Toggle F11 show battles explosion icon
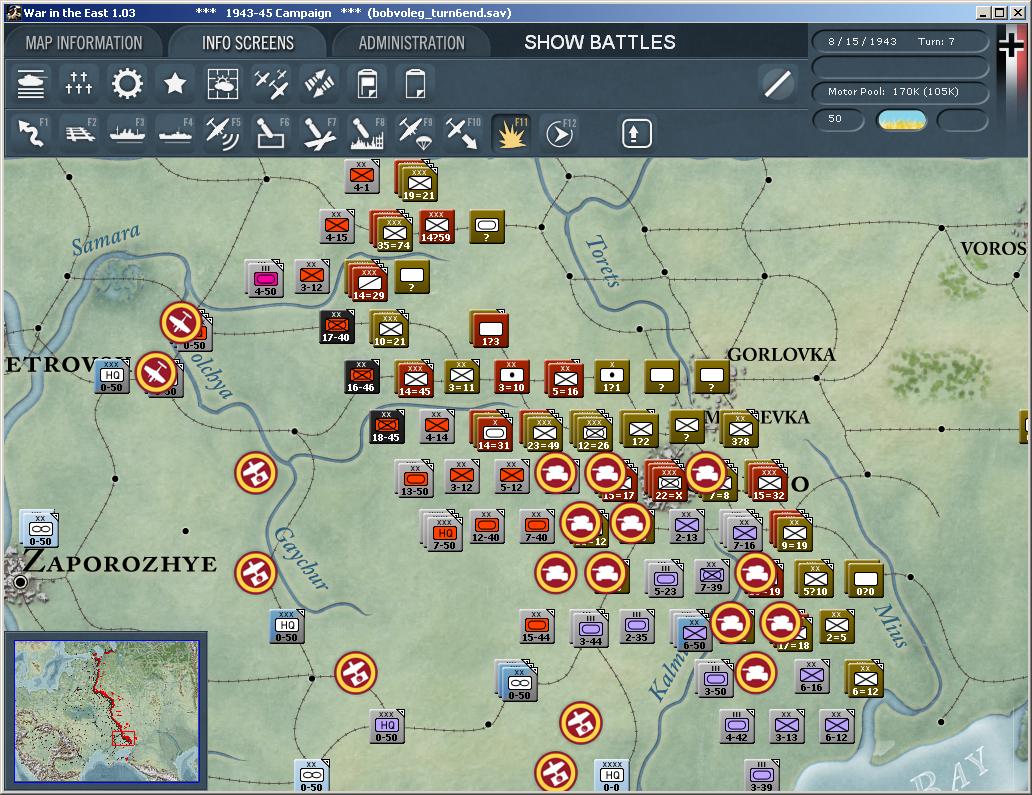 [511, 133]
